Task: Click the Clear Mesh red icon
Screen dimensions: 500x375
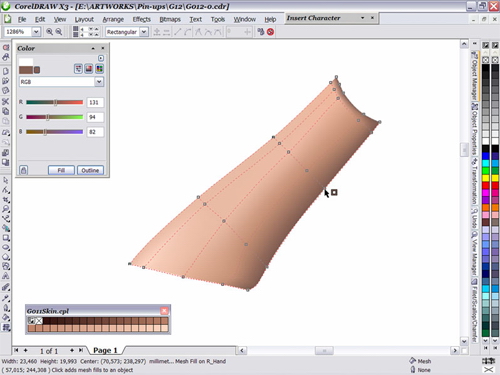Action: (270, 32)
